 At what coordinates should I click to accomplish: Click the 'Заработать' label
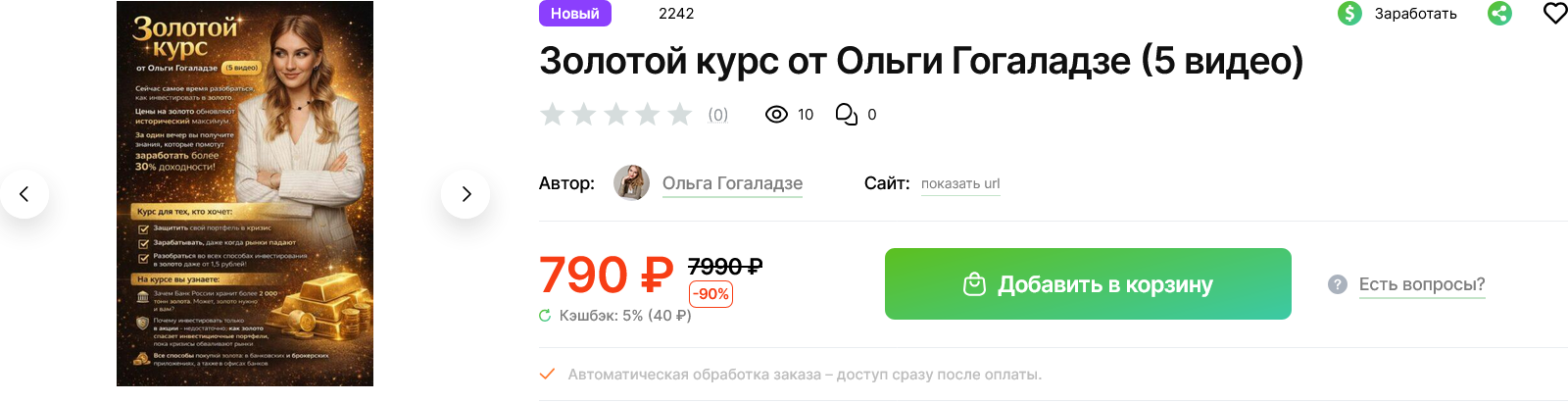pos(1415,14)
